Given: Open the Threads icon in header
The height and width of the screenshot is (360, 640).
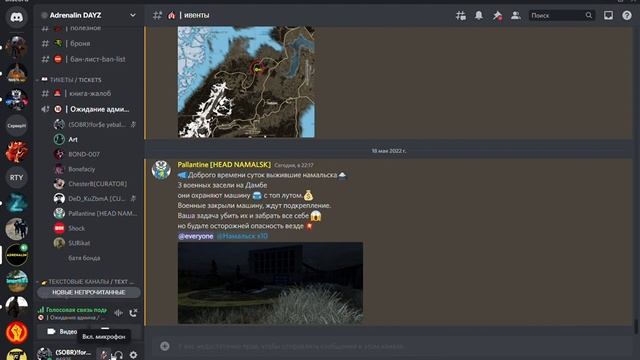Looking at the screenshot, I should coord(460,16).
